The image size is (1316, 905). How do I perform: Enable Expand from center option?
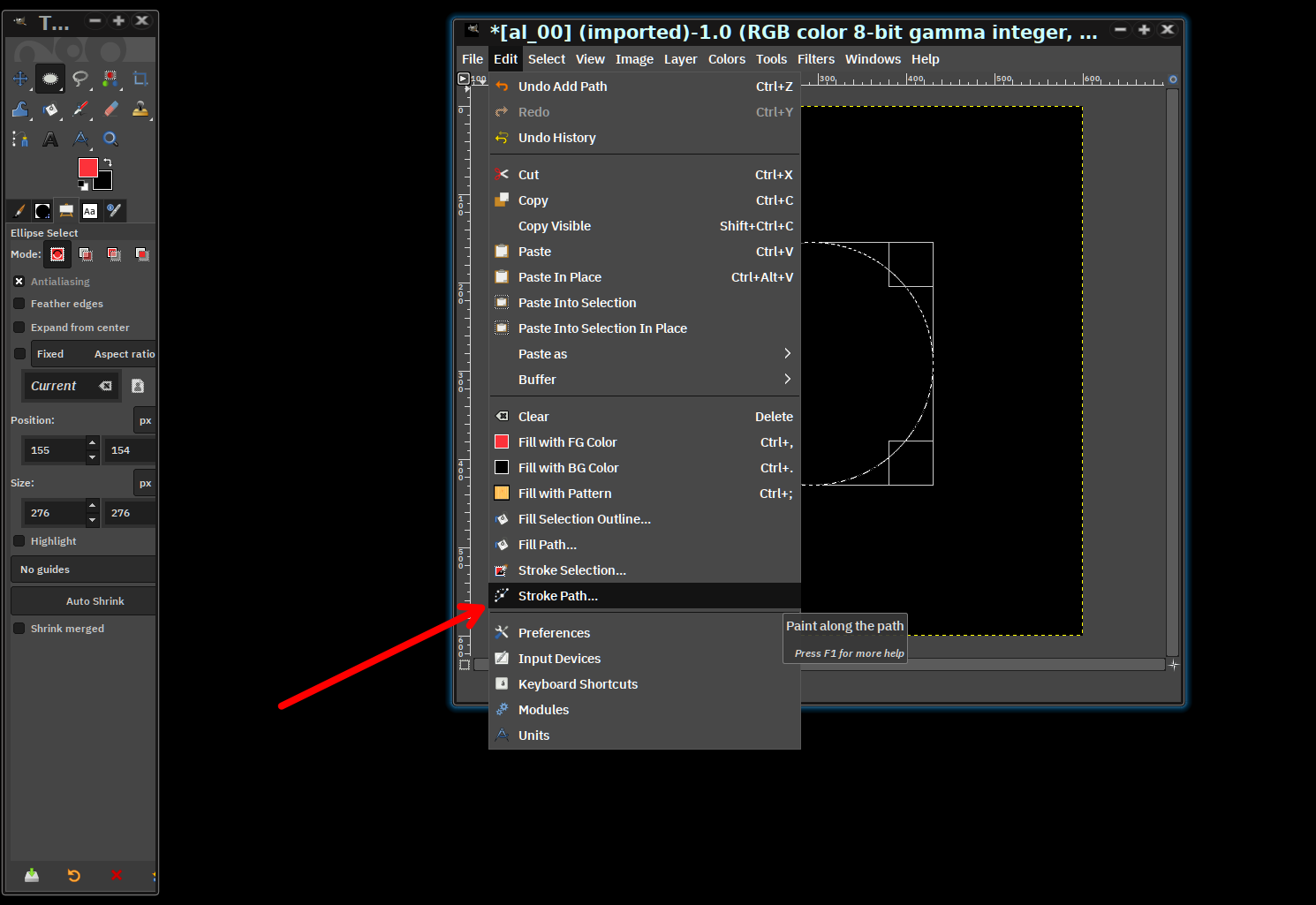(19, 328)
